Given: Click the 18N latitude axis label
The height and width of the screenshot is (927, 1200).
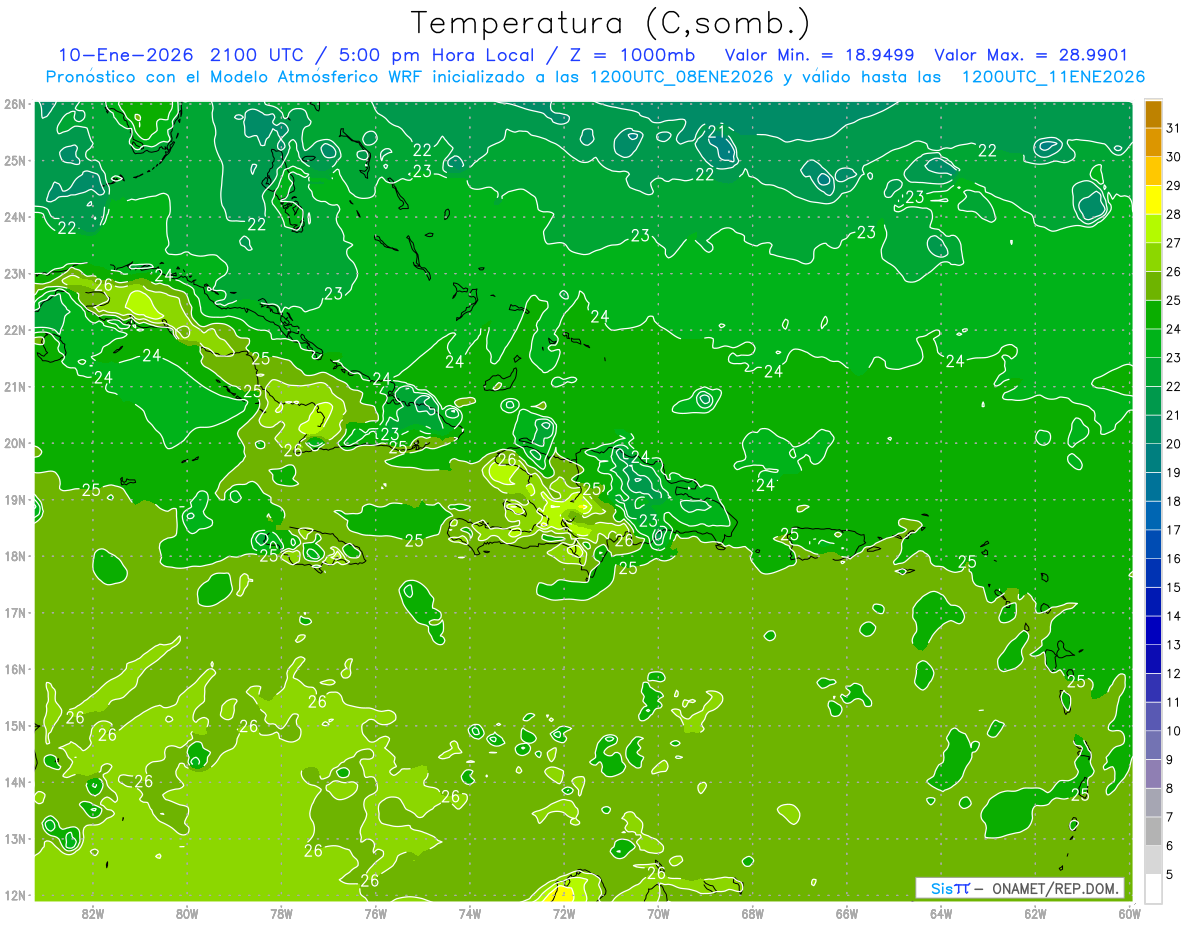Looking at the screenshot, I should [x=14, y=556].
